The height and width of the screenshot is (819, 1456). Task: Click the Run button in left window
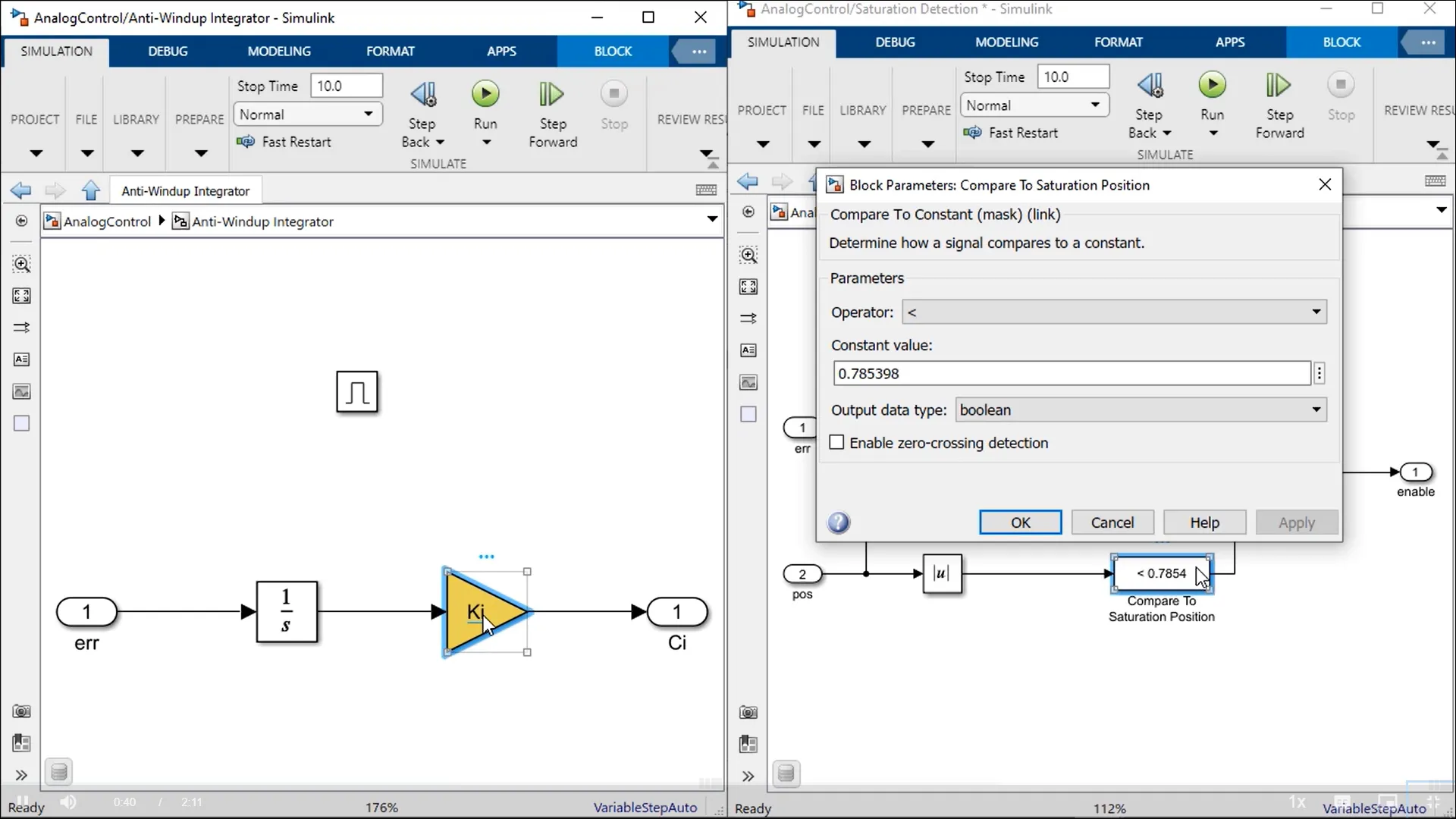(485, 94)
